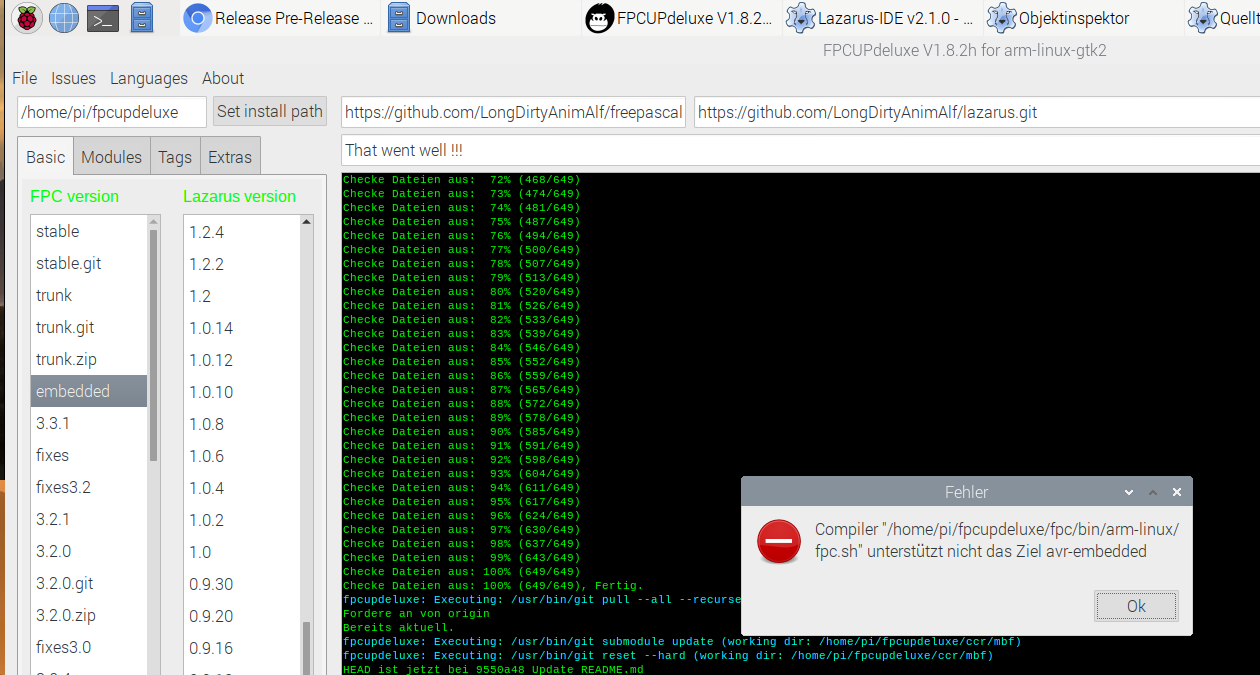Screen dimensions: 1260x675
Task: Select '1.0' in Lazarus version list
Action: (x=242, y=552)
